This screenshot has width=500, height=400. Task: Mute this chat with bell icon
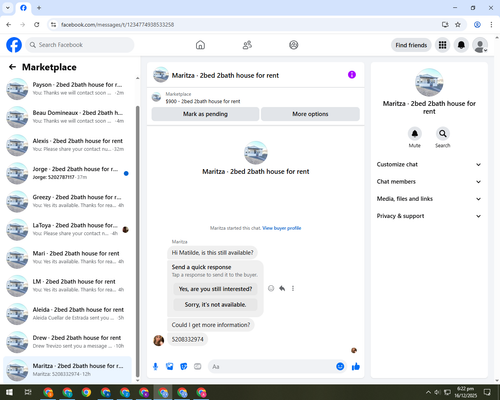[415, 134]
